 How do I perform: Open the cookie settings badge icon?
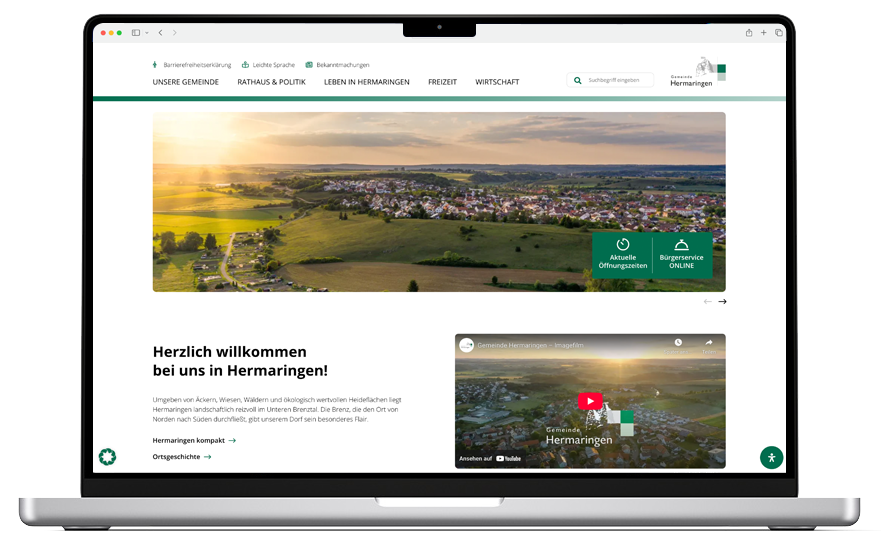107,456
